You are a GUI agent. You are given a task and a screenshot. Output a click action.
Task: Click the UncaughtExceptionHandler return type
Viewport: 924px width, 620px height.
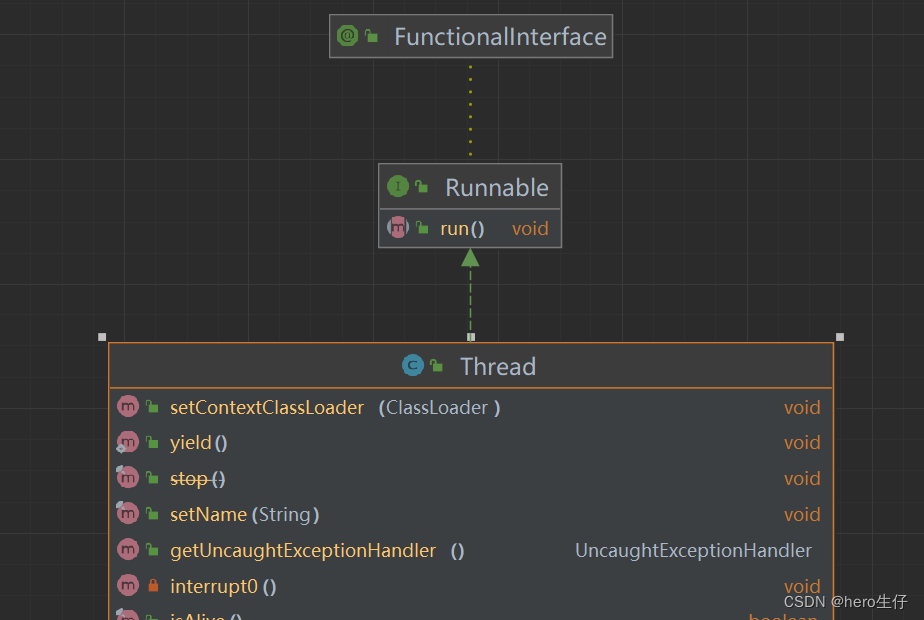point(693,551)
